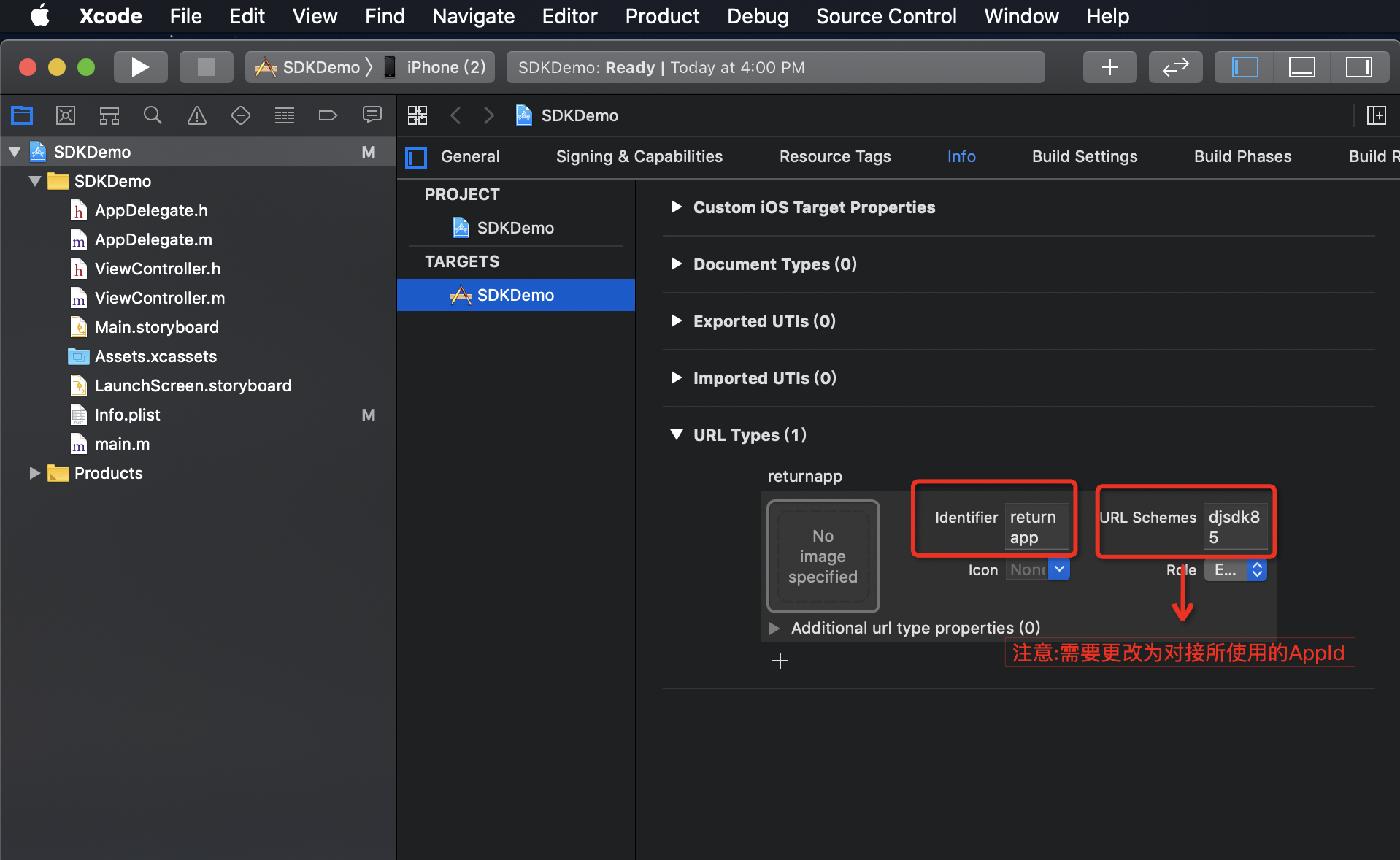Screen dimensions: 1400x860
Task: Expand Imported UTIs section
Action: point(677,378)
